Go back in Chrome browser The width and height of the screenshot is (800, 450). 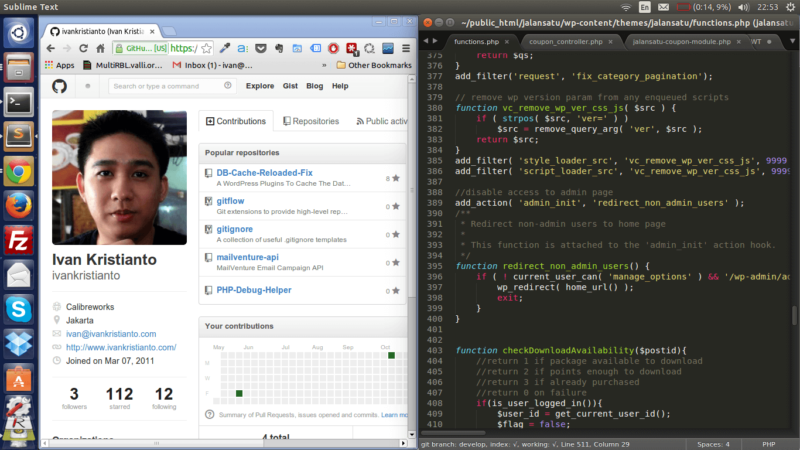coord(50,48)
